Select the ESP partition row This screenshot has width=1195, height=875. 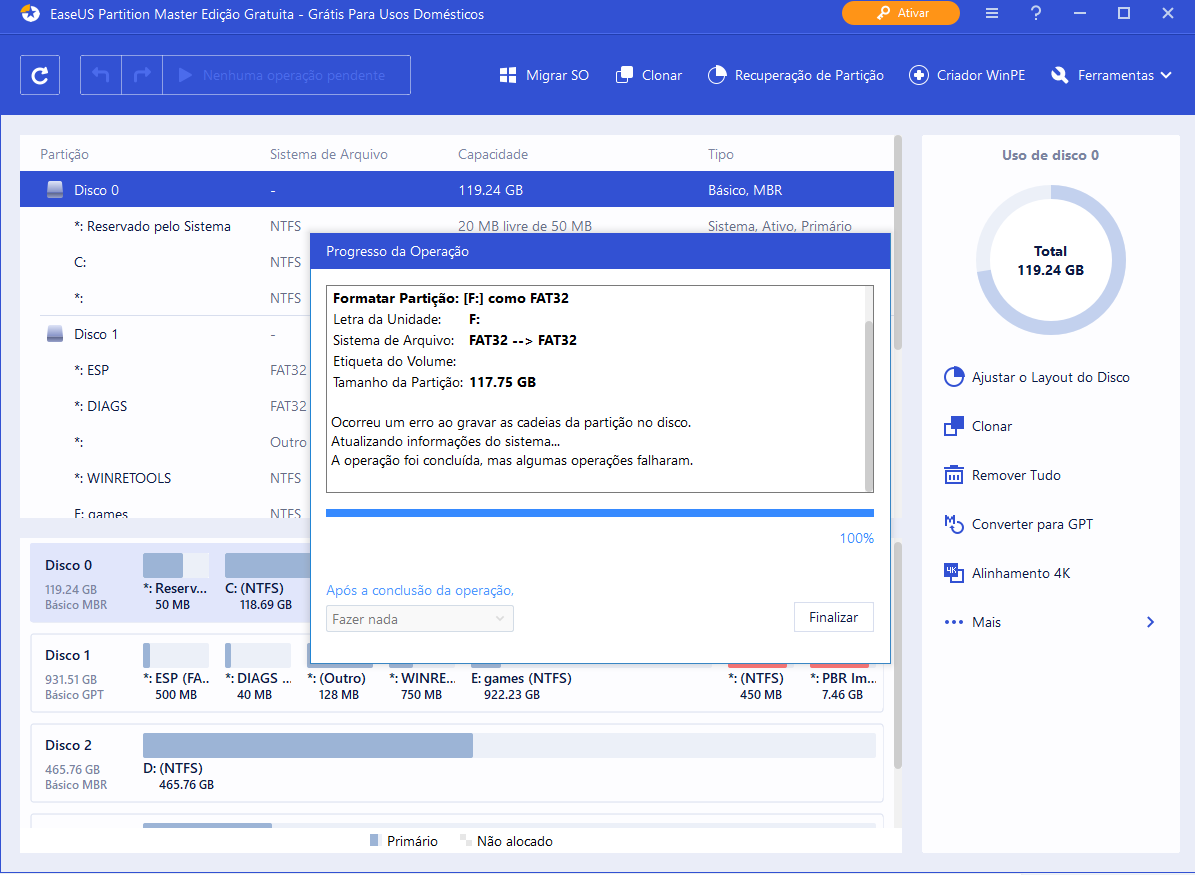coord(165,370)
